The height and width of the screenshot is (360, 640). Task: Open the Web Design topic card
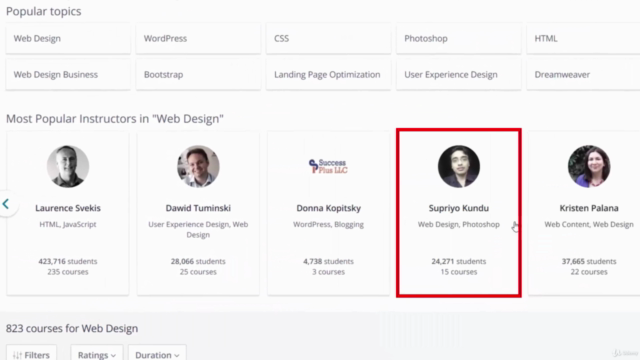[68, 38]
